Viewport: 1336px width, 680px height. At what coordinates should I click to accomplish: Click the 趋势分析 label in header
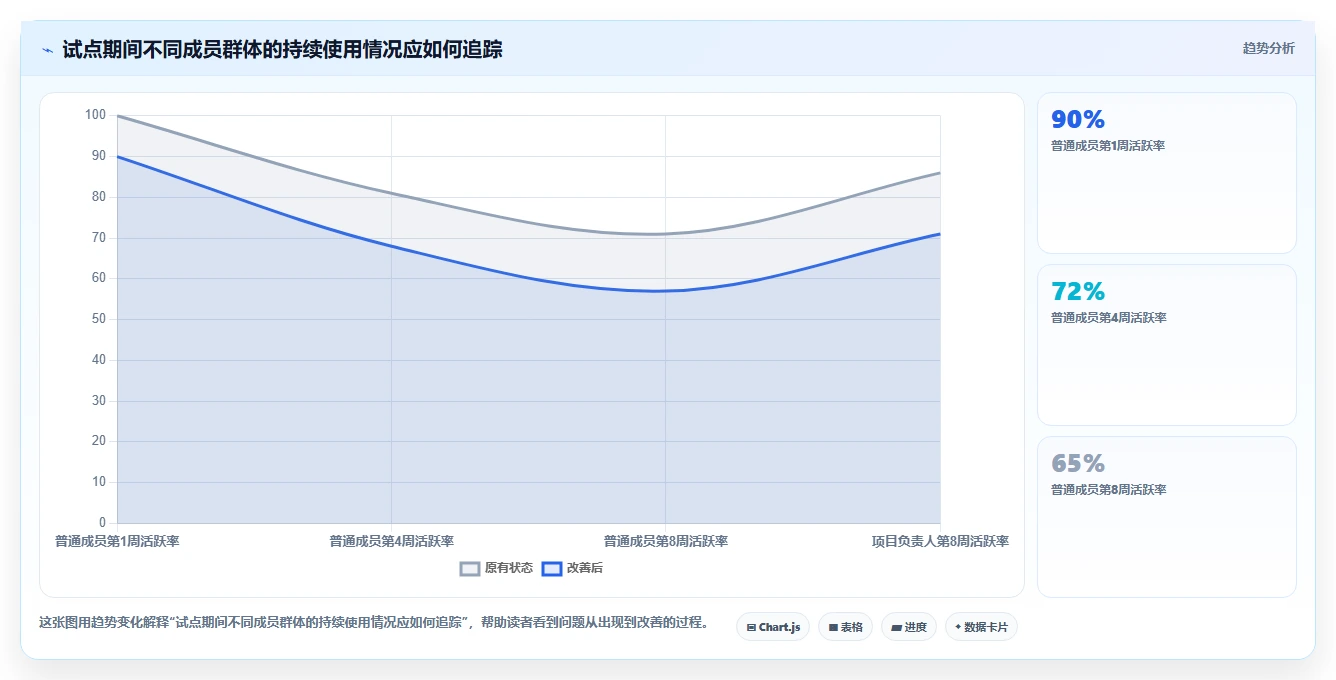[1268, 48]
